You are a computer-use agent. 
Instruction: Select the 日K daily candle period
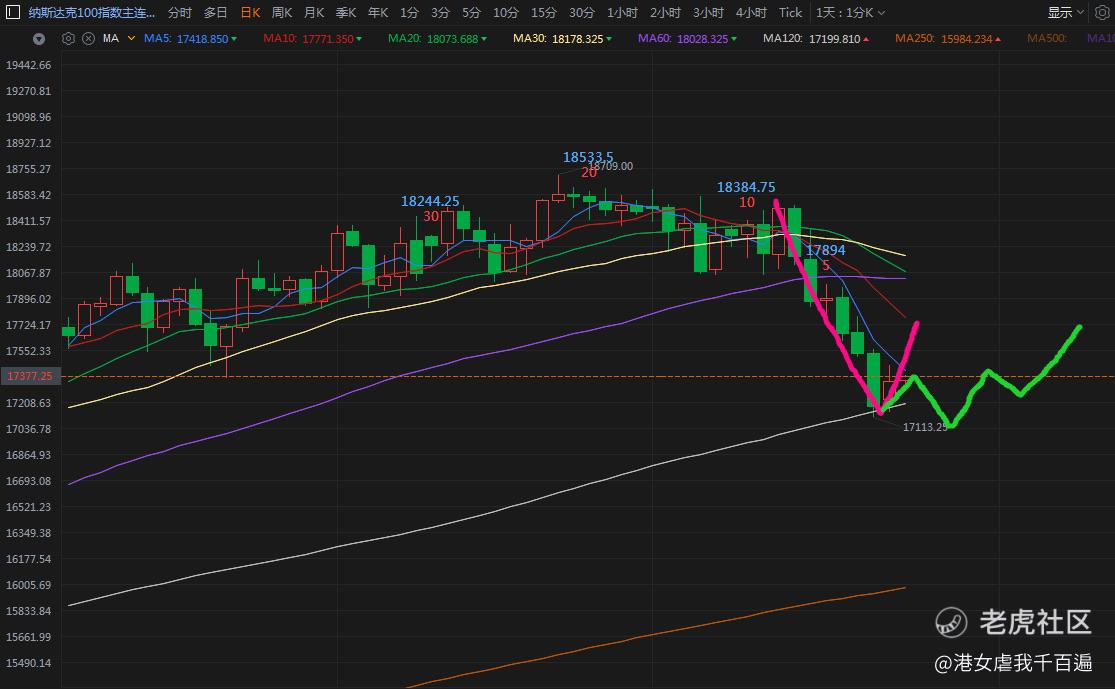coord(250,13)
